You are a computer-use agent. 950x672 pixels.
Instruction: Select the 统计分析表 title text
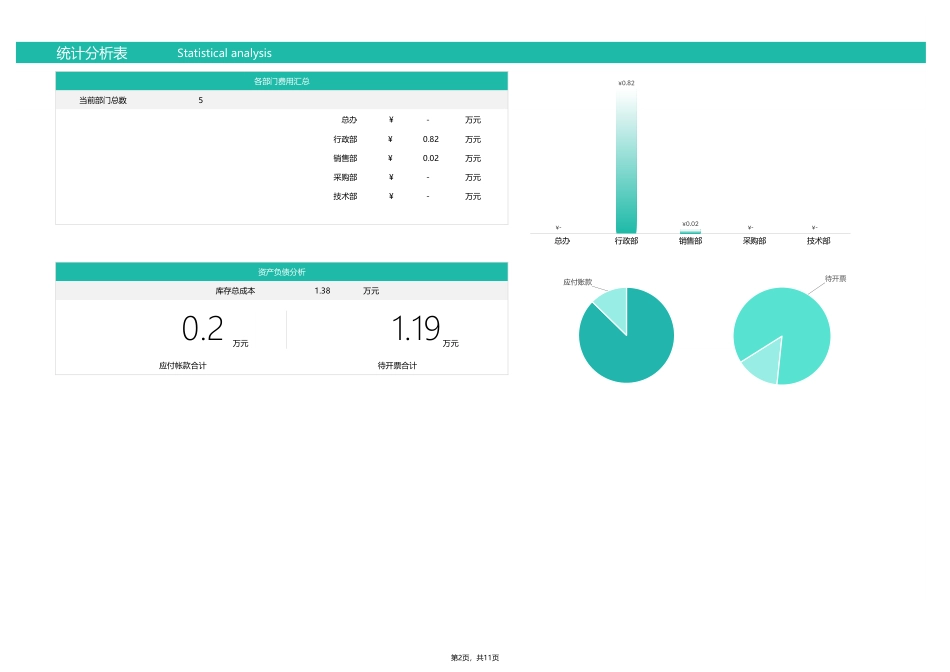[92, 53]
